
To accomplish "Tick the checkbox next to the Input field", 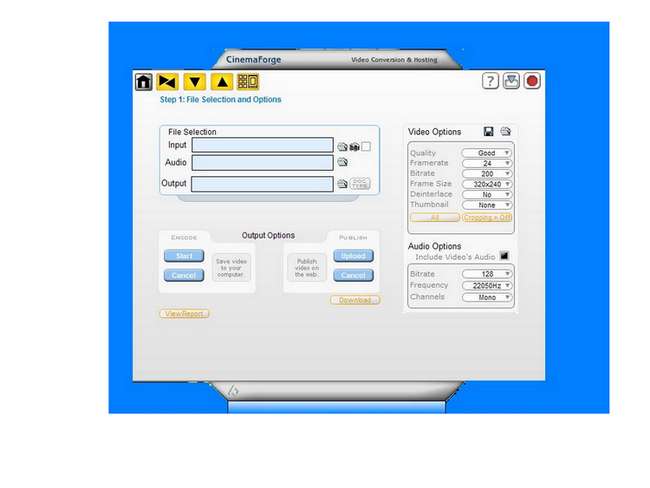I will (x=366, y=147).
